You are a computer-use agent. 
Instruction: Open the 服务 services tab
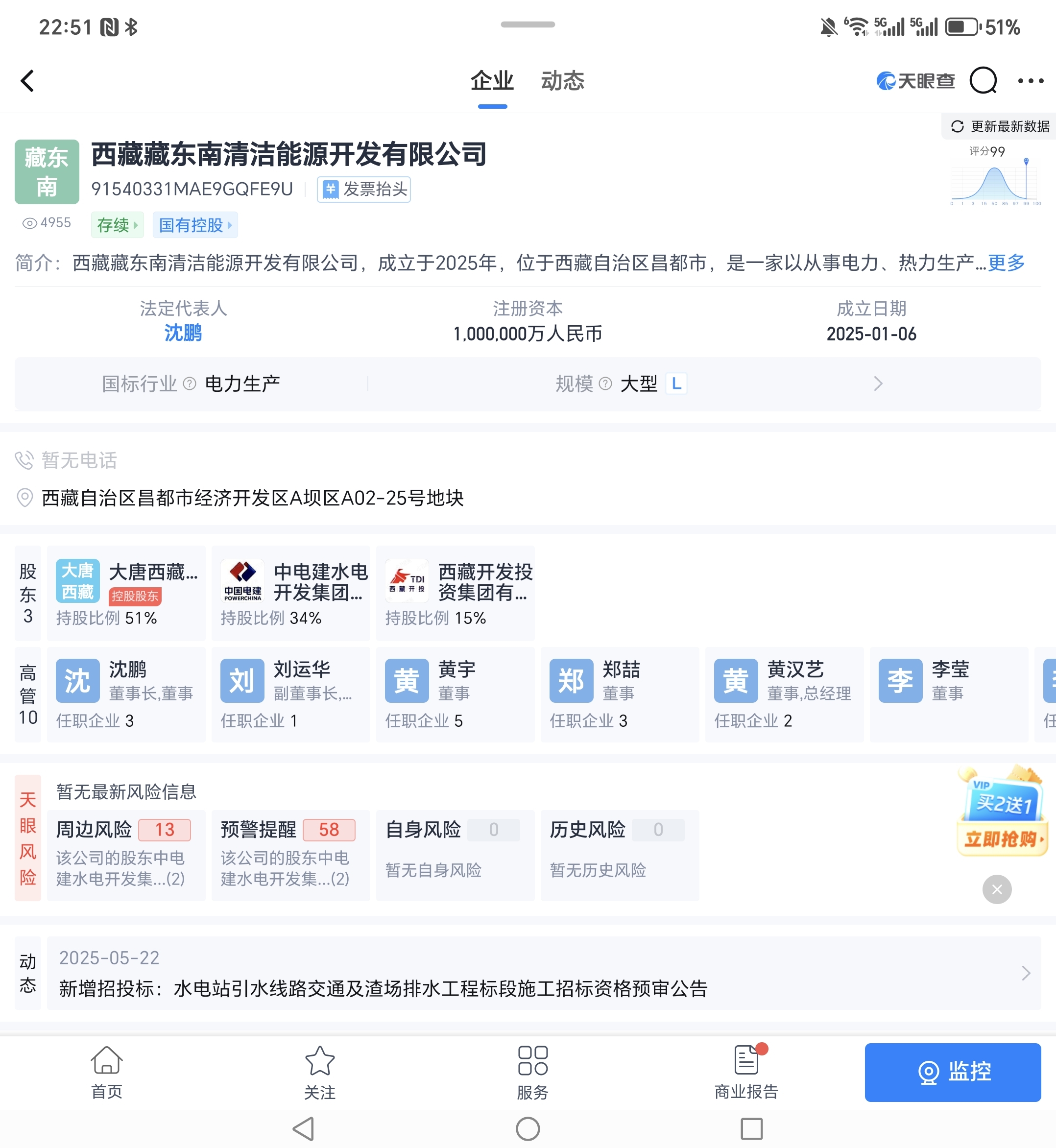click(x=532, y=1073)
